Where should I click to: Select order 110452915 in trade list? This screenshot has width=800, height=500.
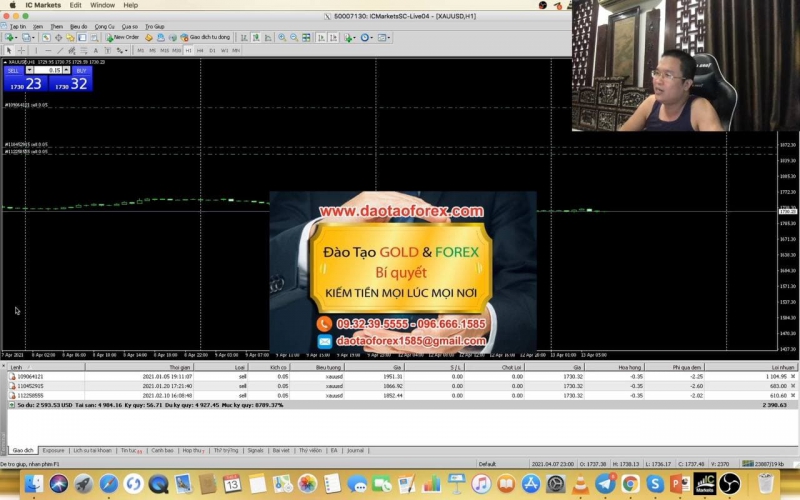click(28, 386)
